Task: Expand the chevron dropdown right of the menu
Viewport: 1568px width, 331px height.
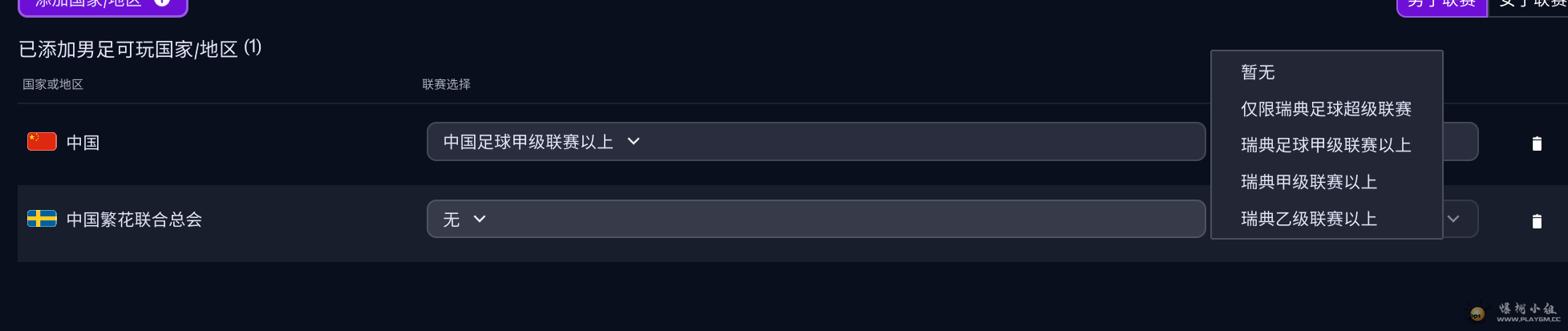Action: pyautogui.click(x=1453, y=219)
